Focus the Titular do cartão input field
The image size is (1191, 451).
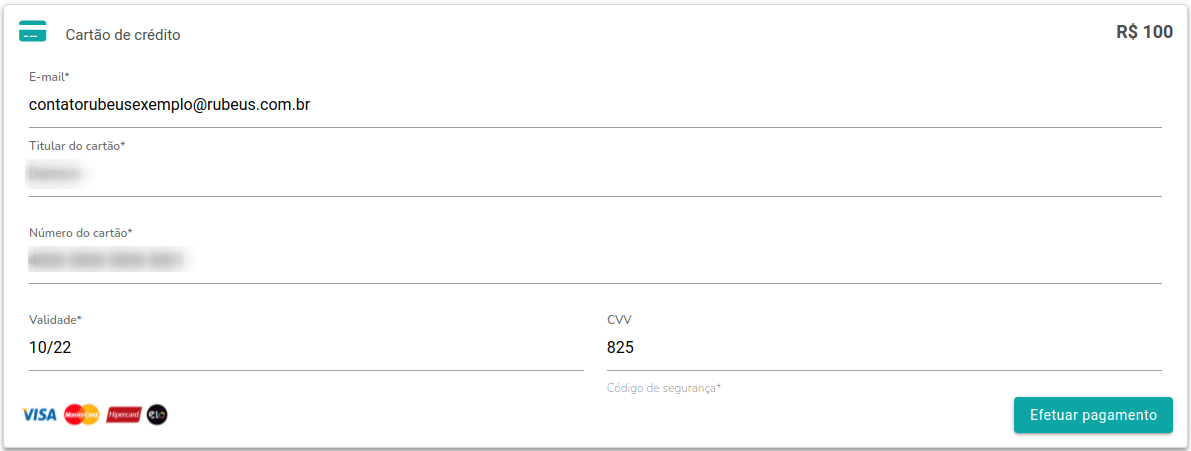point(596,175)
